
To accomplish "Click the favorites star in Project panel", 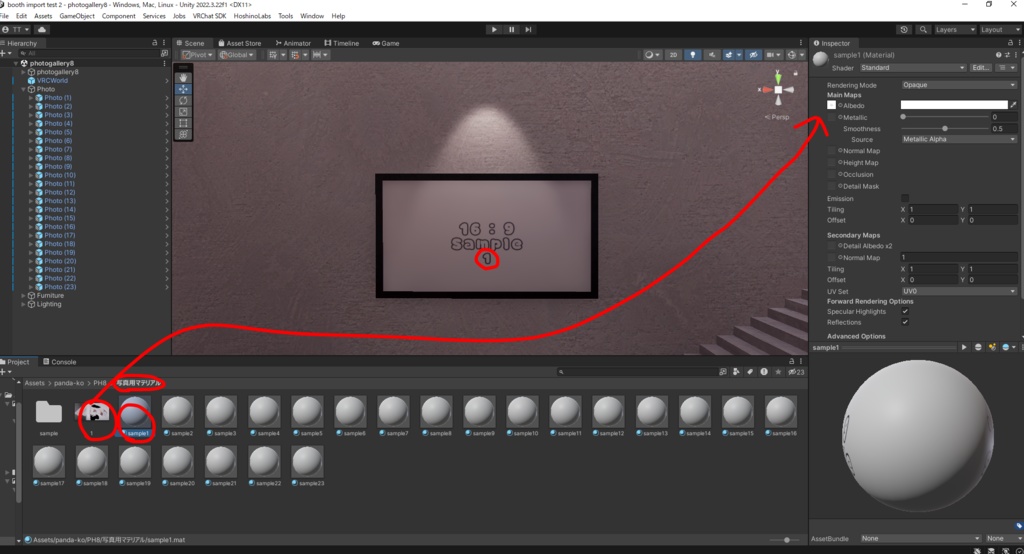I will 778,372.
